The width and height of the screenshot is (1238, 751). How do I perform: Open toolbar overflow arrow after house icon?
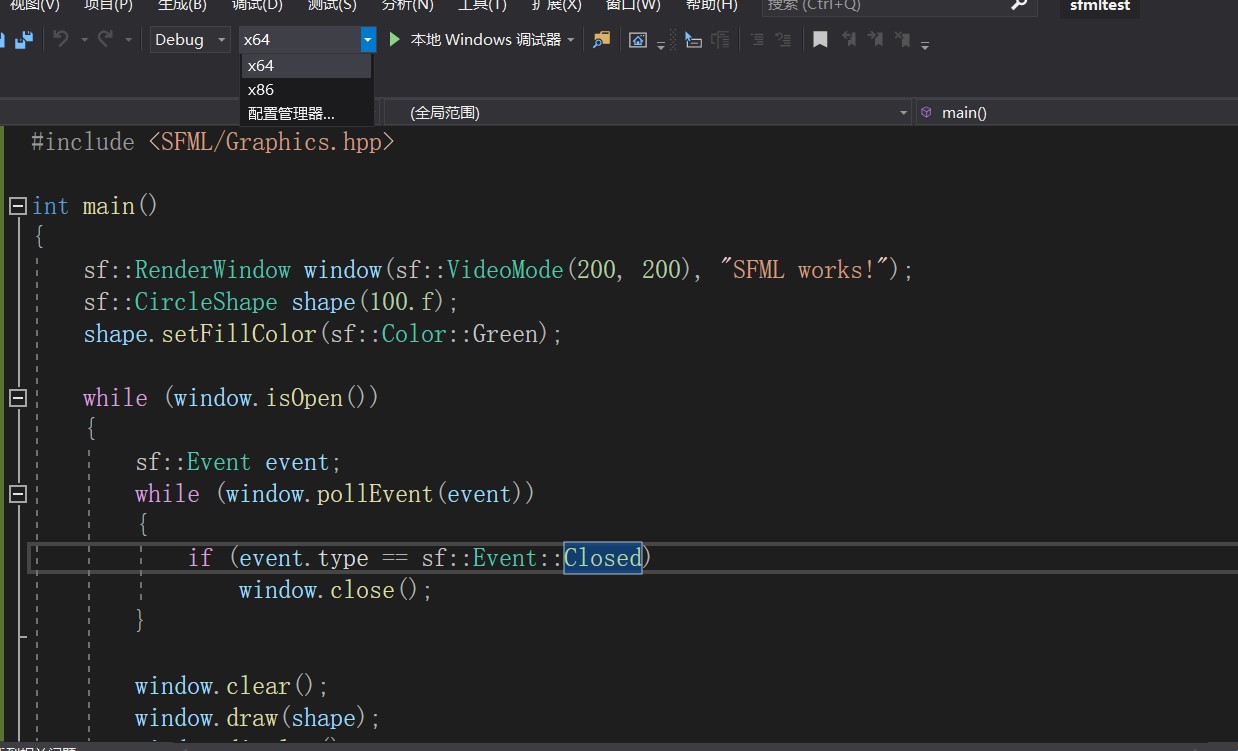coord(661,44)
